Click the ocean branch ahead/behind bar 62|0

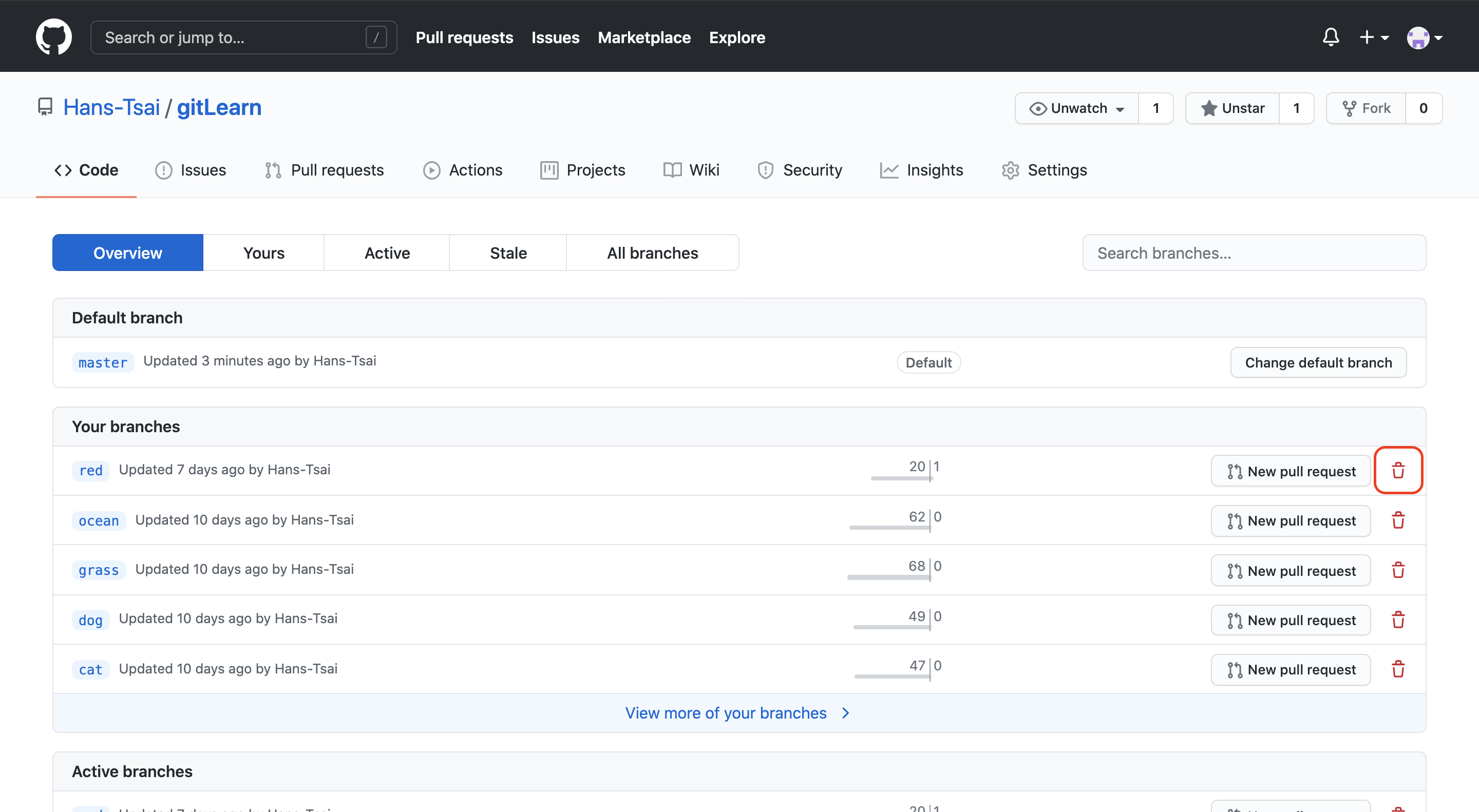coord(896,520)
